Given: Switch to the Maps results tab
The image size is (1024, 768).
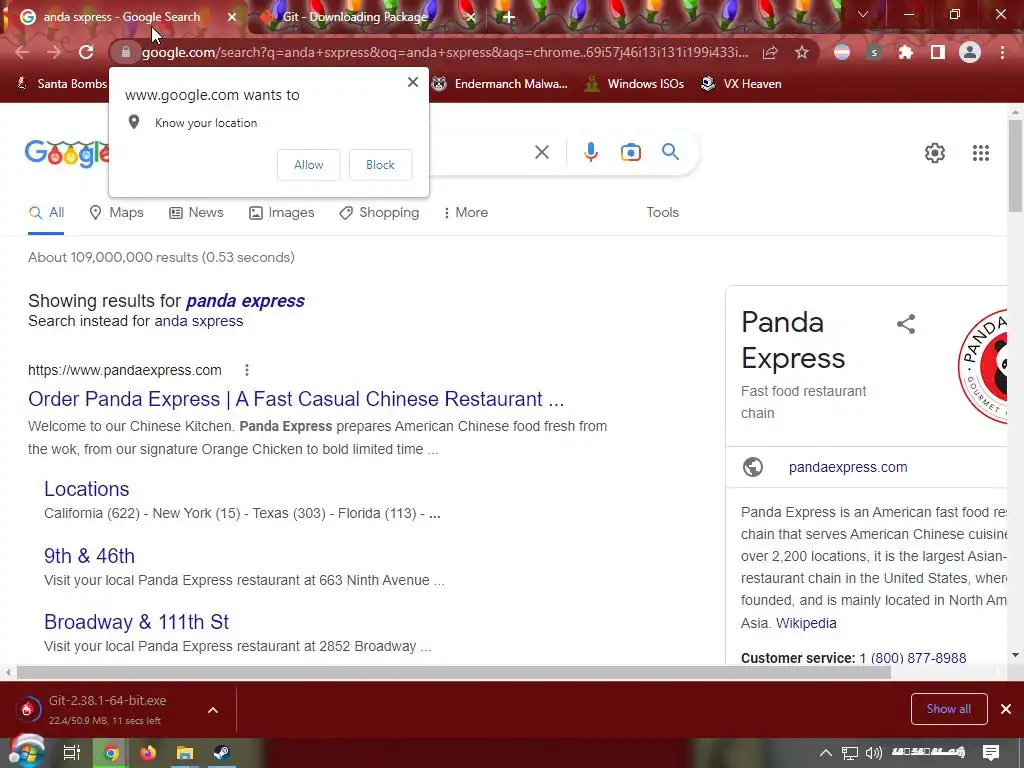Looking at the screenshot, I should [x=116, y=212].
